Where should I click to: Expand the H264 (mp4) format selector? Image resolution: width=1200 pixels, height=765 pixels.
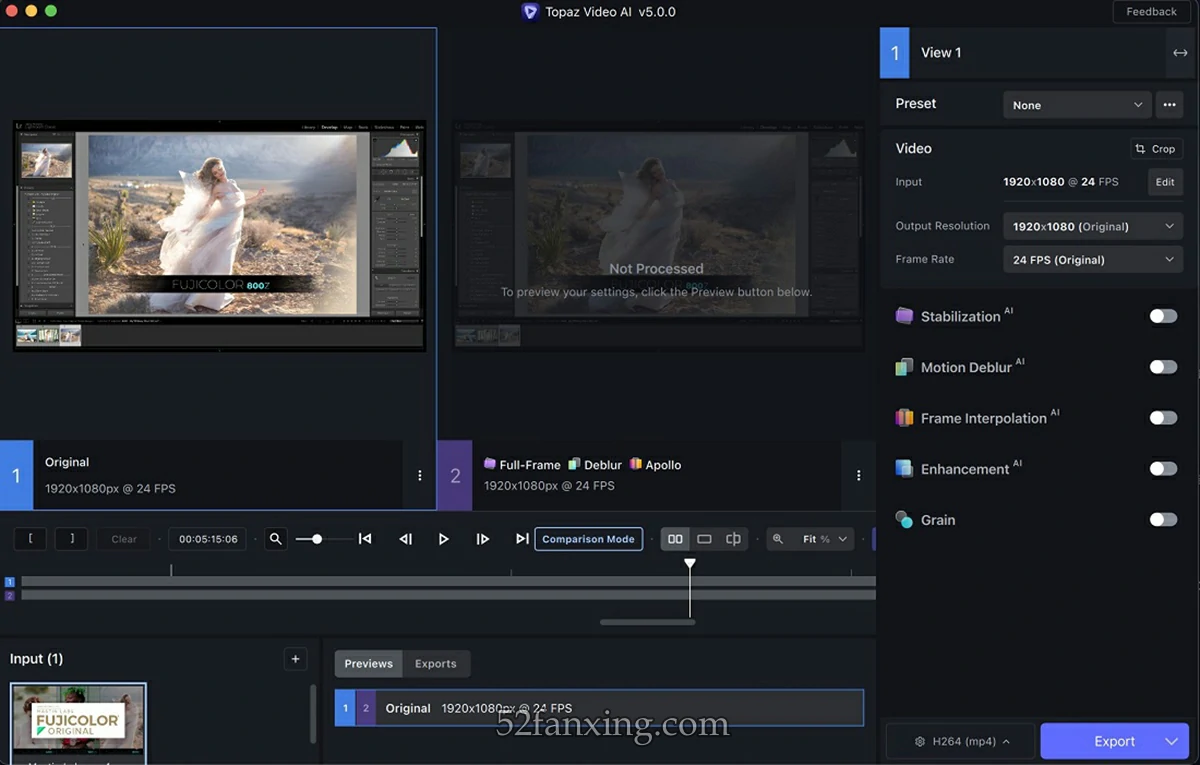pos(960,742)
